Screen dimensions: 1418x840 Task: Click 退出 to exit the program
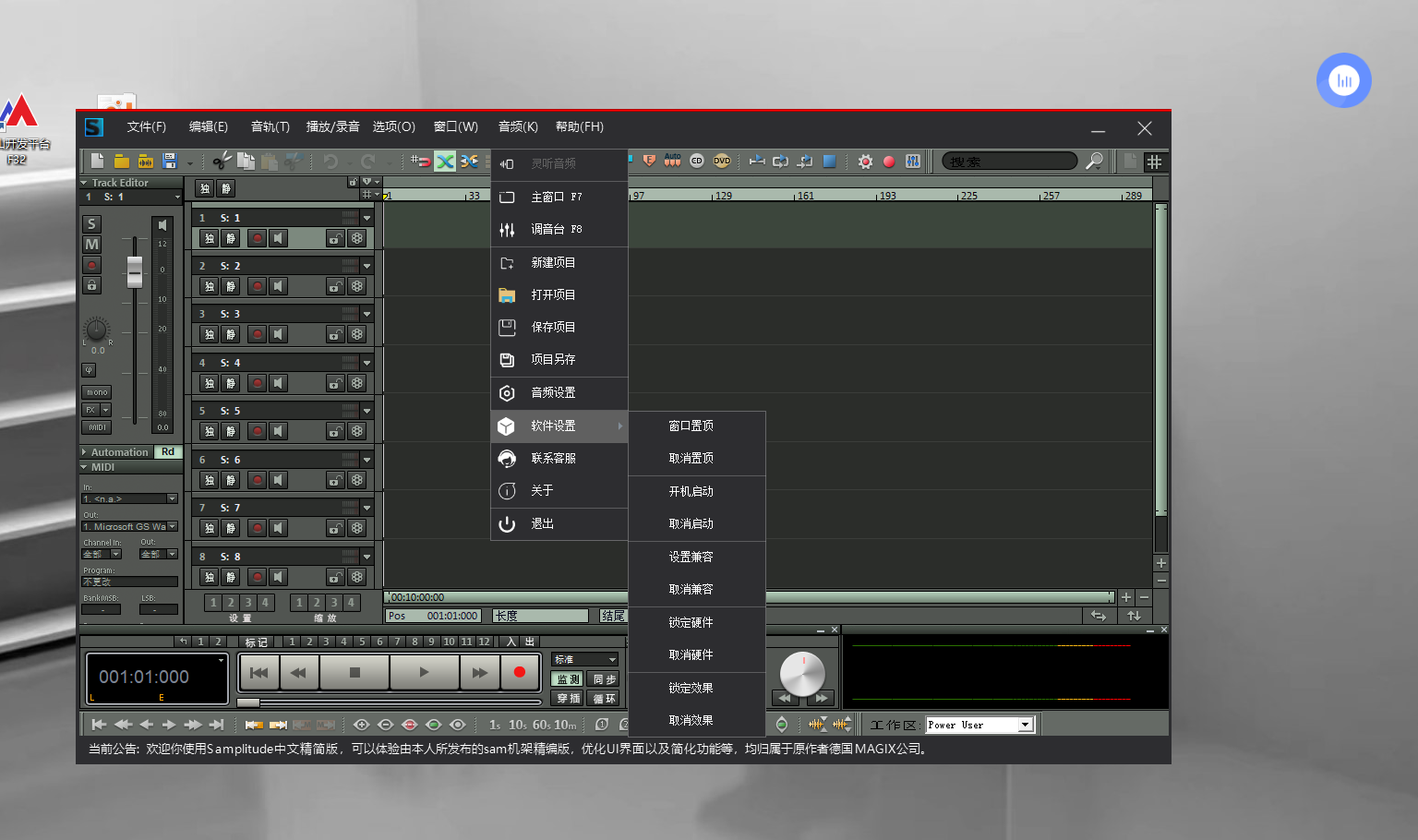tap(559, 523)
